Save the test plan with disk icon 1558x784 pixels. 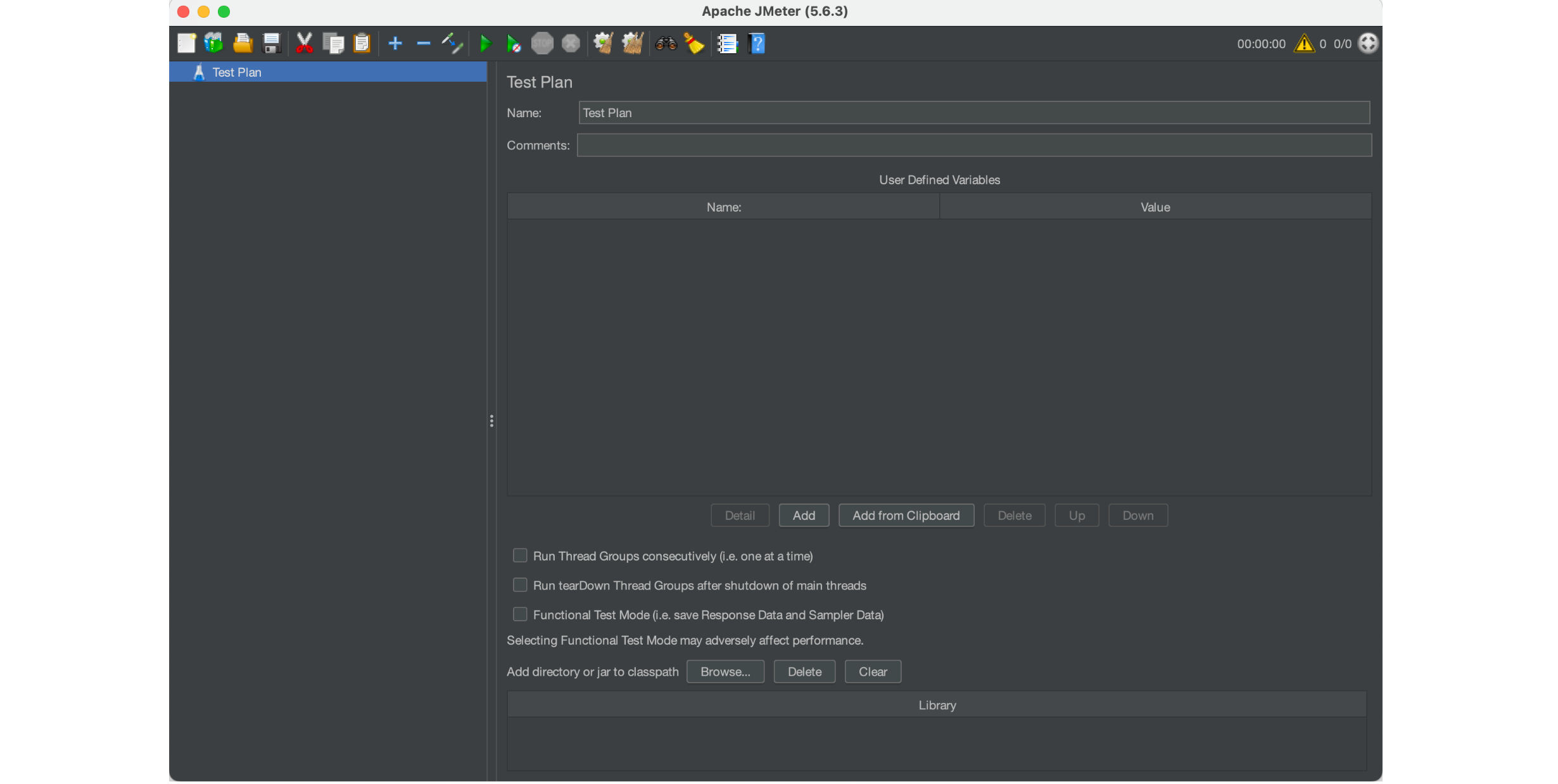point(271,43)
